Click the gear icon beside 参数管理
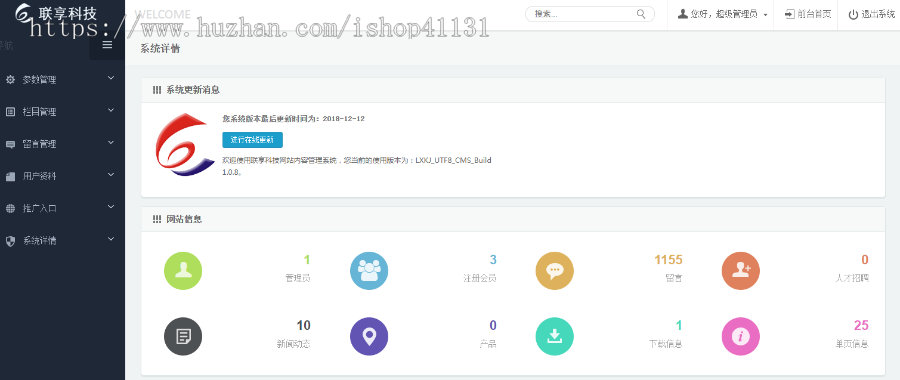This screenshot has height=380, width=900. [10, 80]
